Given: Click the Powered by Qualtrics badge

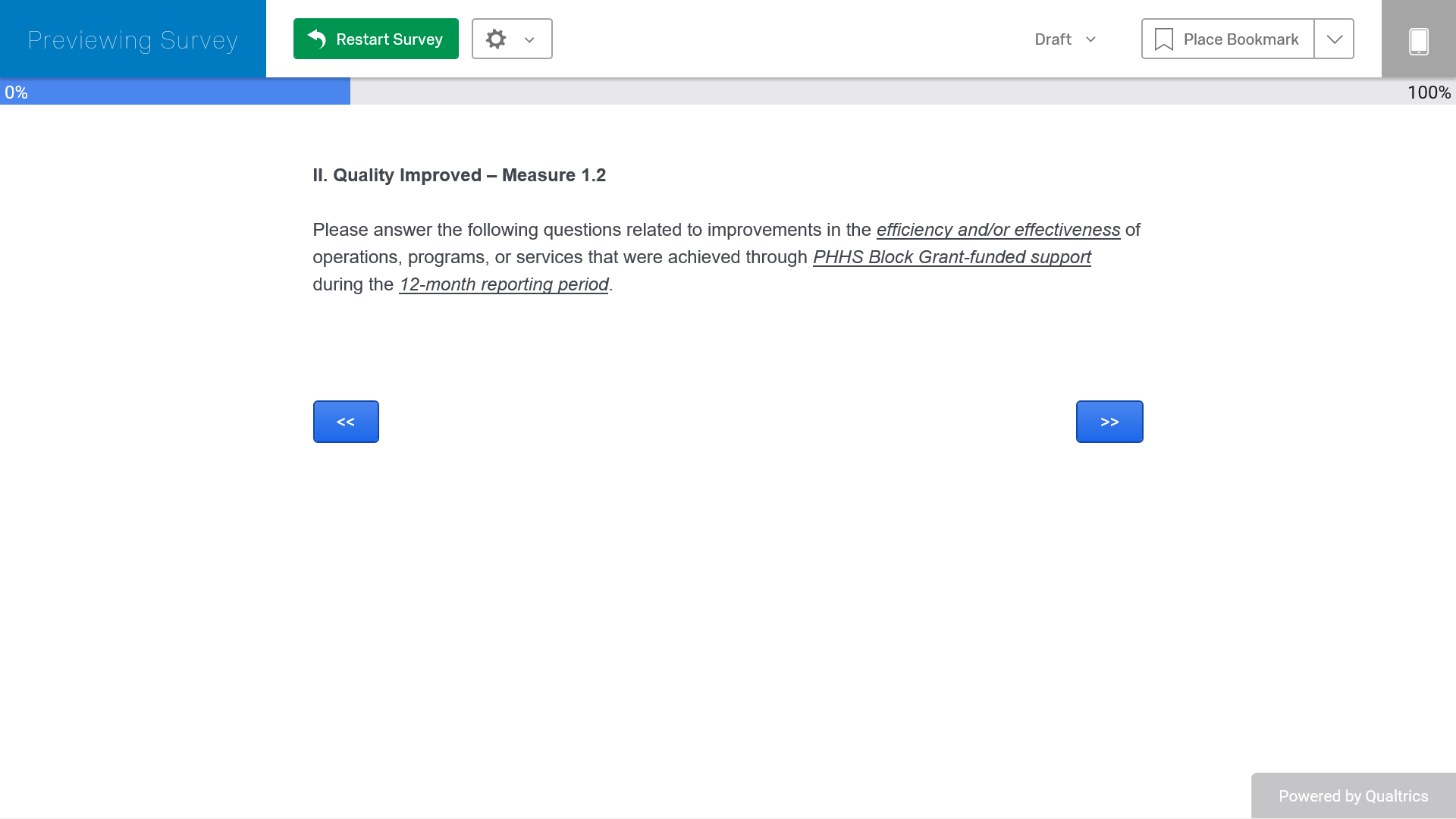Looking at the screenshot, I should tap(1353, 795).
